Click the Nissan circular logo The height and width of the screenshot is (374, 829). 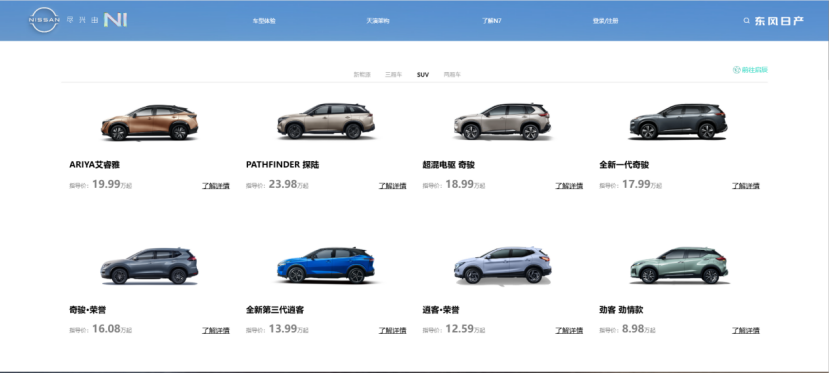[44, 20]
